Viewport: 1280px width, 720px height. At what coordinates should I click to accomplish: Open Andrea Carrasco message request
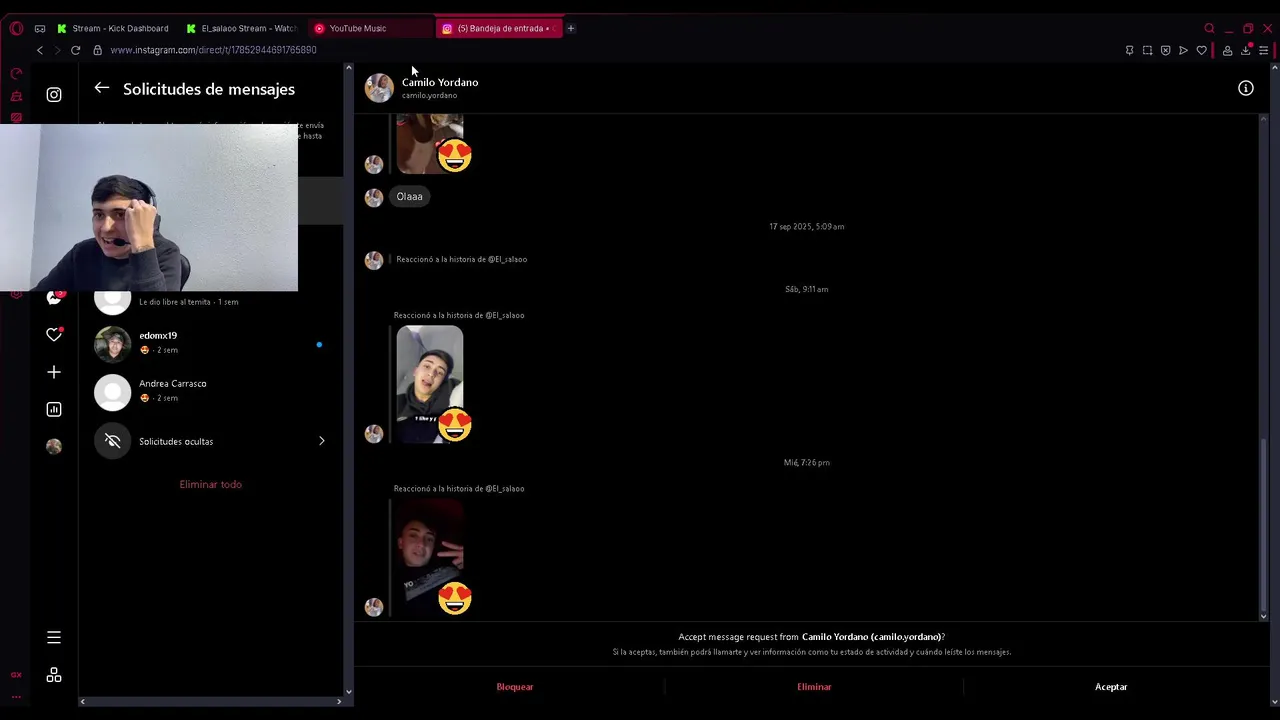(x=210, y=391)
